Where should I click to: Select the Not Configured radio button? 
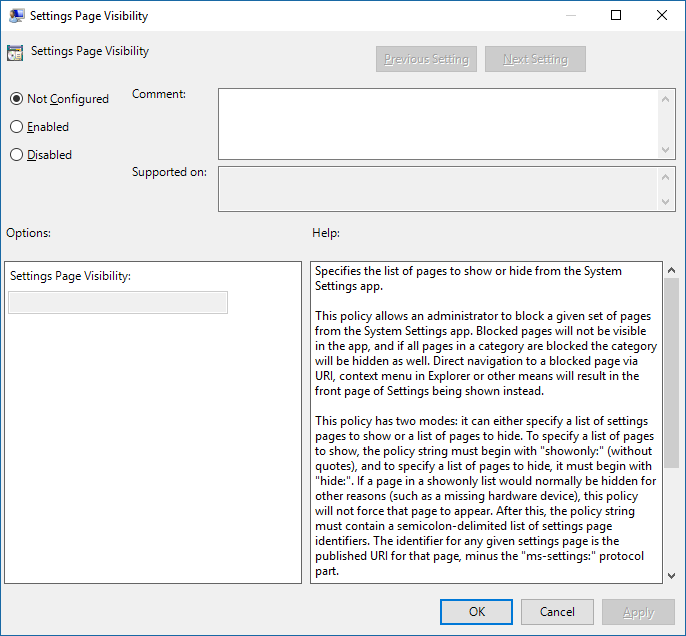pyautogui.click(x=16, y=99)
